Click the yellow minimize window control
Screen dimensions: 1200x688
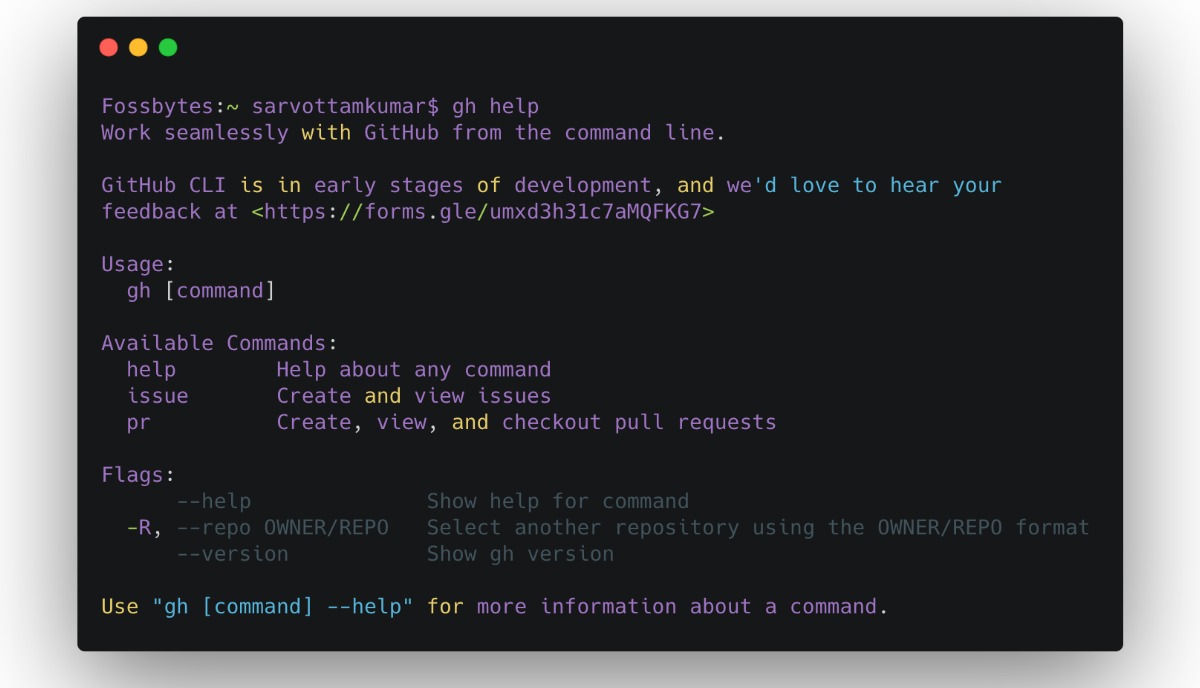click(138, 46)
